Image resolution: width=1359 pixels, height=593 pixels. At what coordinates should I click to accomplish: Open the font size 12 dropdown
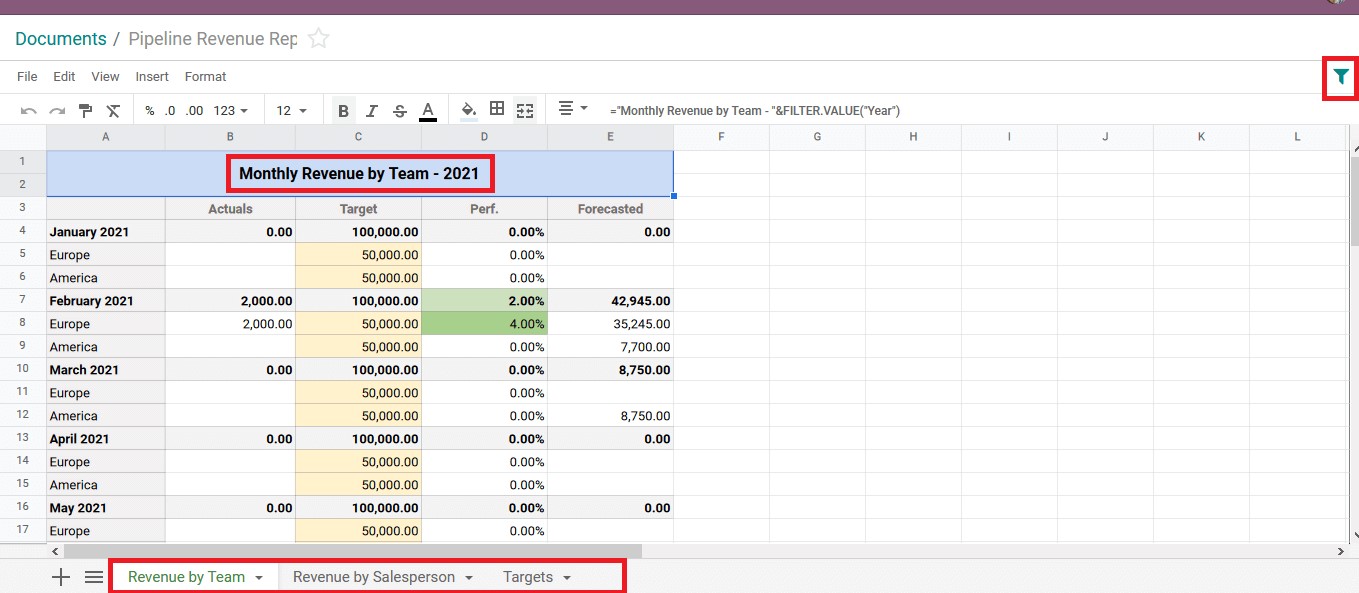click(292, 111)
